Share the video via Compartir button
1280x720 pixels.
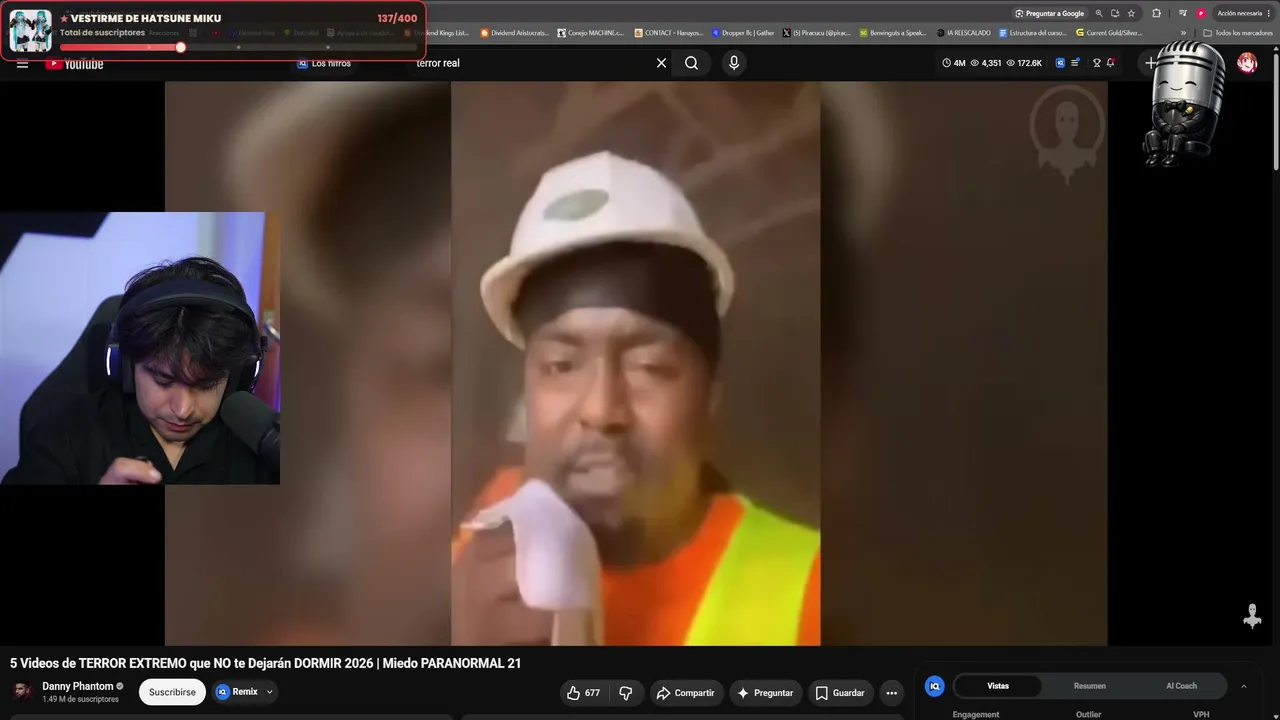click(x=686, y=693)
